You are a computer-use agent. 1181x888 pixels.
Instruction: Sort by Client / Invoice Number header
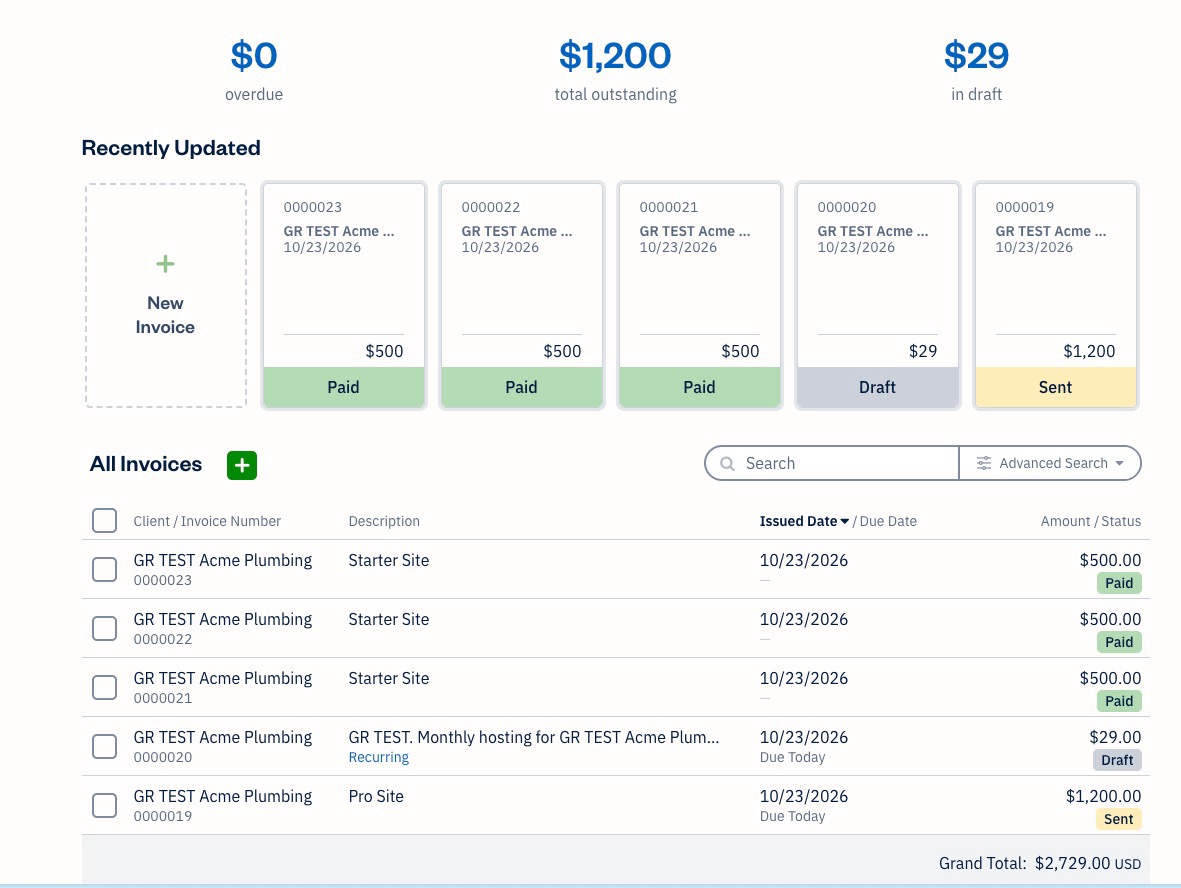click(207, 521)
